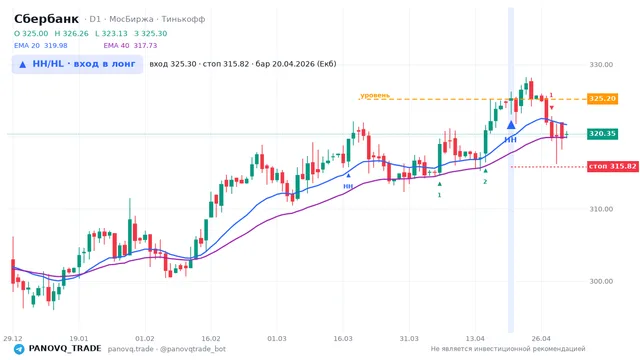Image resolution: width=640 pixels, height=360 pixels.
Task: Click the red стоп 315.82 price tag
Action: [613, 167]
